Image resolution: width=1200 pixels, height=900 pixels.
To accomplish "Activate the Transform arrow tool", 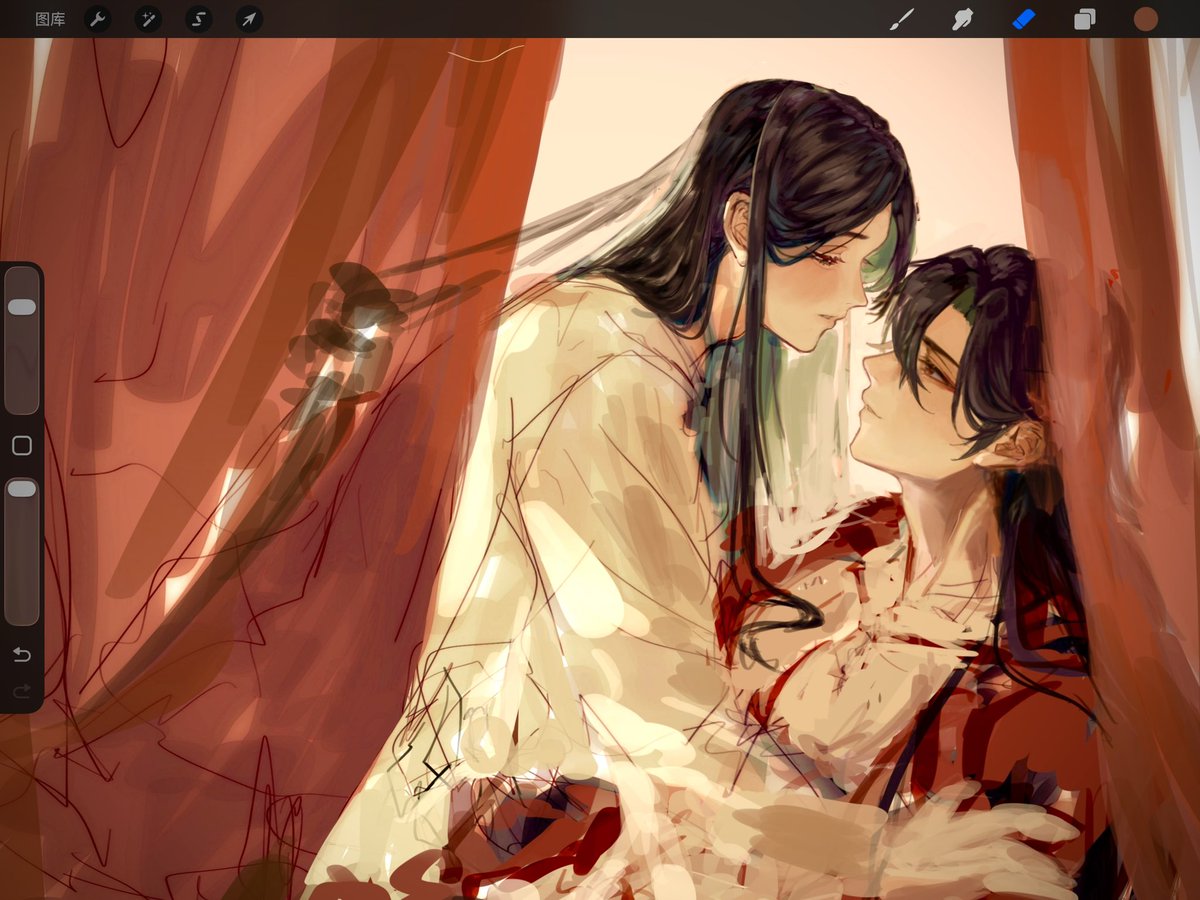I will pyautogui.click(x=249, y=19).
